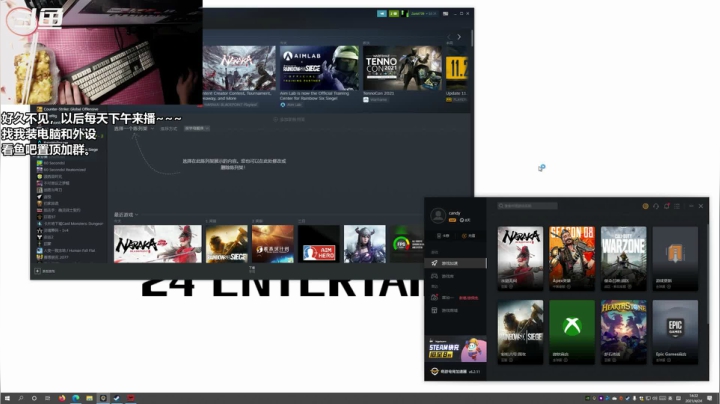The image size is (720, 404).
Task: Accelerate Apex Legends Season 08 card
Action: coord(572,258)
